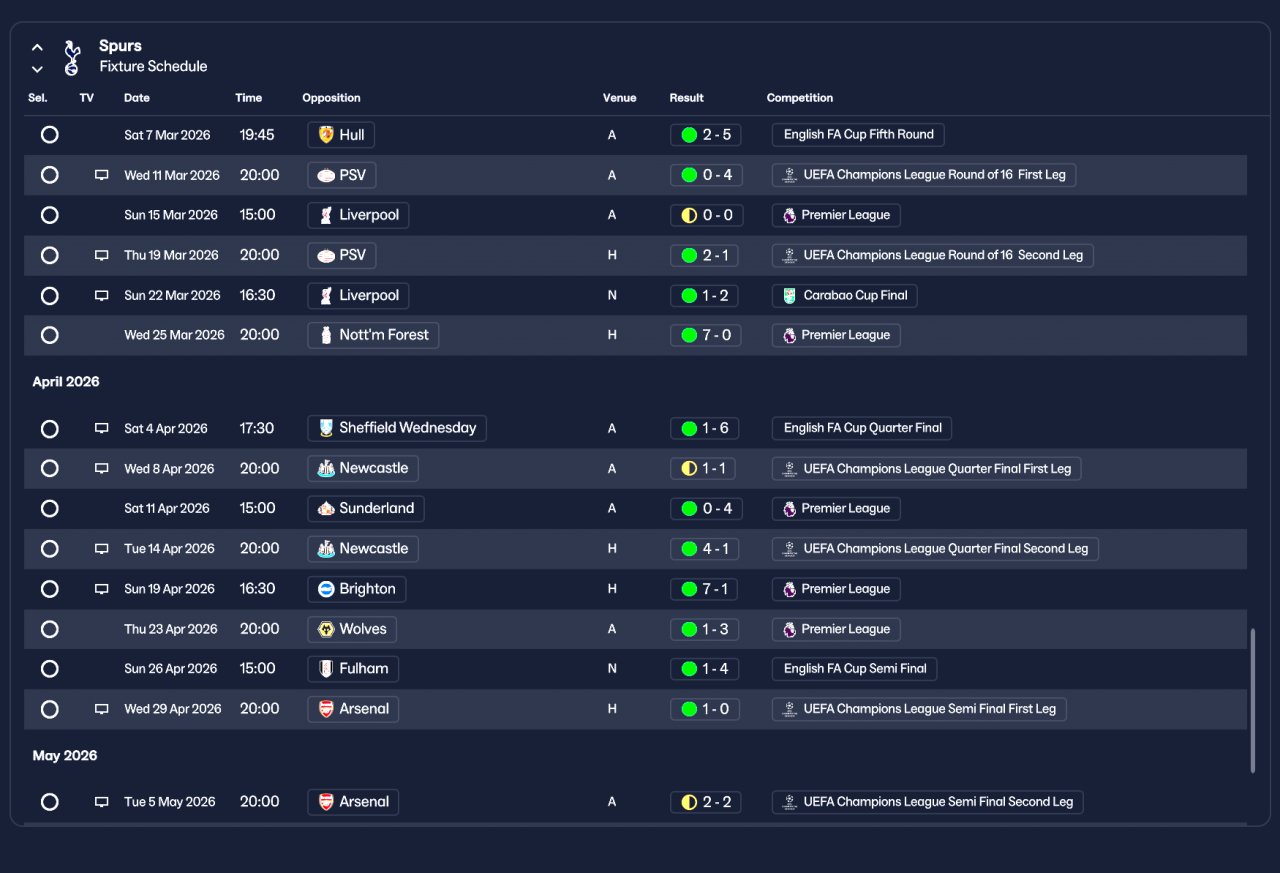Click the Premier League icon in the Nott'm Forest row

coord(789,335)
